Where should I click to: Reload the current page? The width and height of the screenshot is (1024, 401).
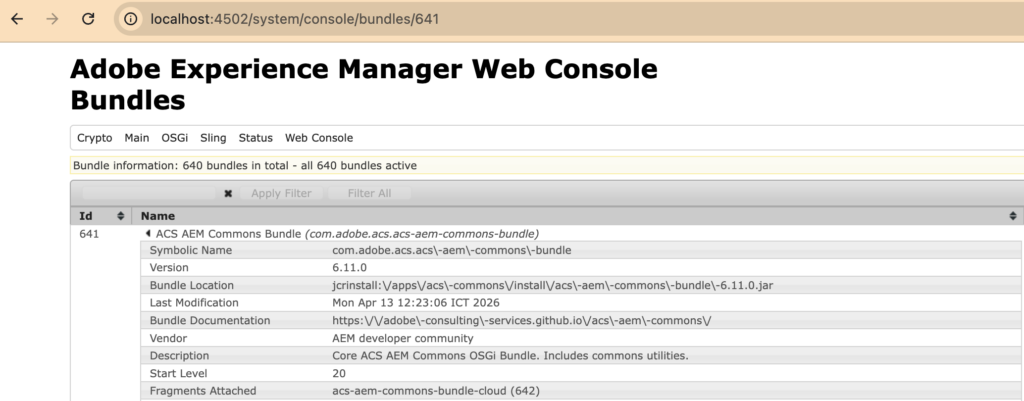pyautogui.click(x=88, y=19)
